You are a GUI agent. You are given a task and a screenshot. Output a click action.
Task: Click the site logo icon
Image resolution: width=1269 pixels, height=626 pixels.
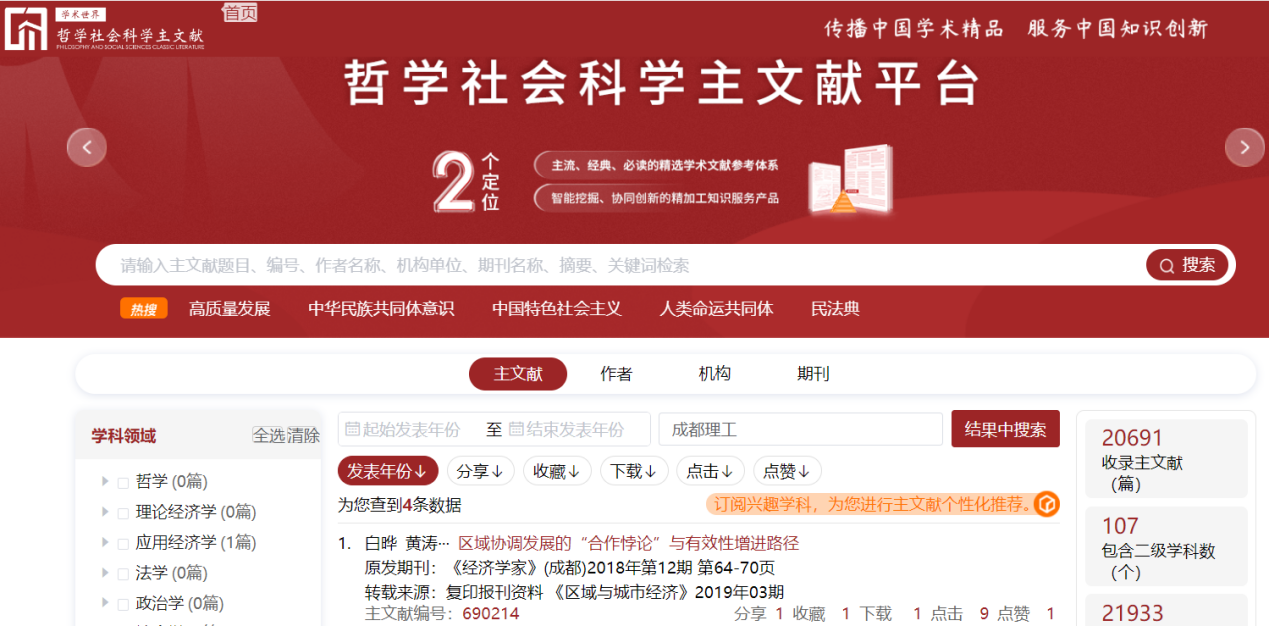(26, 27)
